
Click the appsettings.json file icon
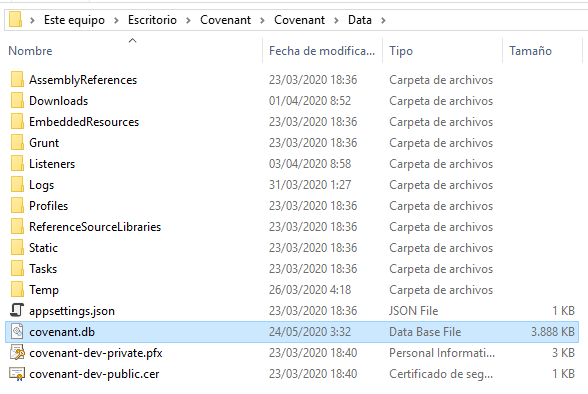click(x=17, y=310)
